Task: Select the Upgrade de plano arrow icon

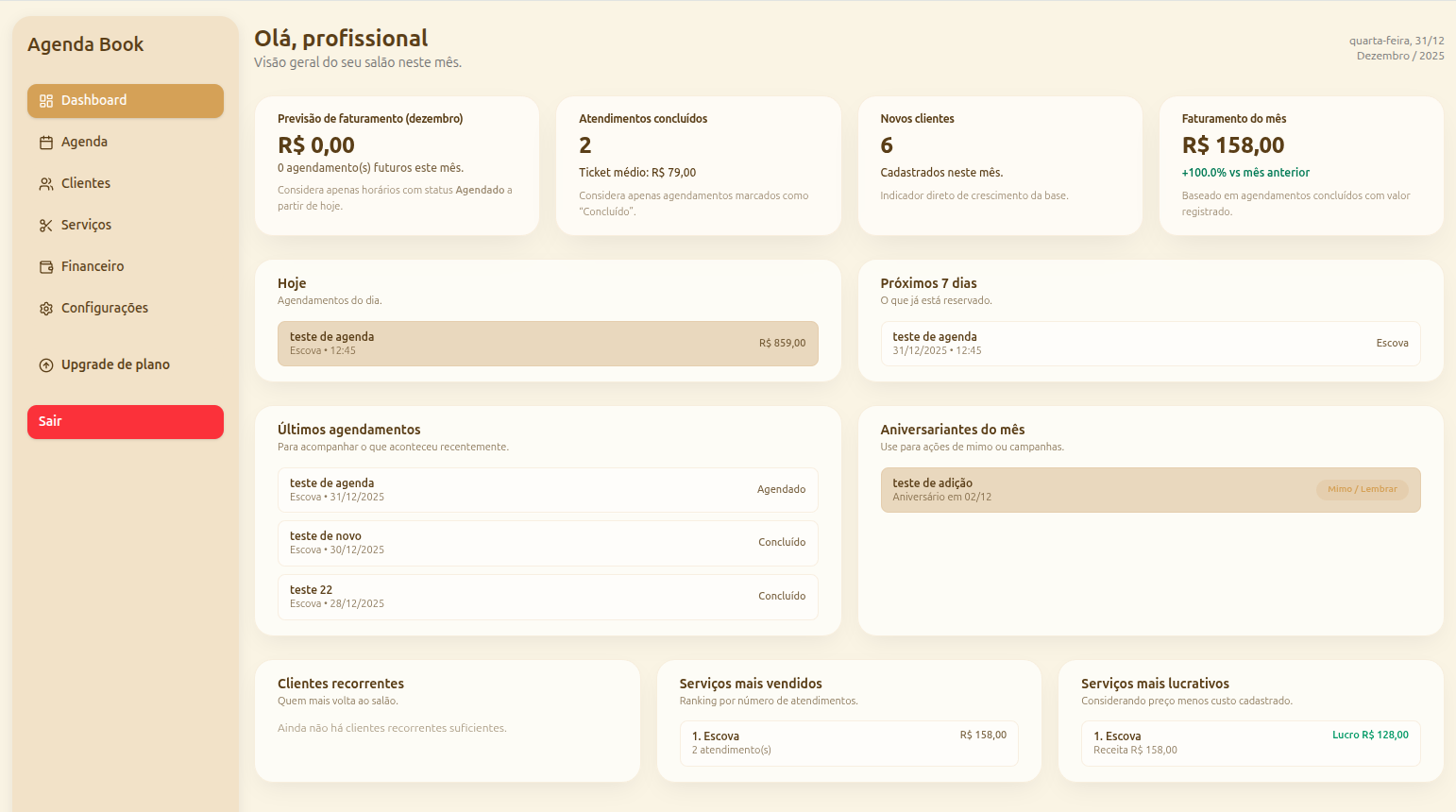Action: click(x=44, y=364)
